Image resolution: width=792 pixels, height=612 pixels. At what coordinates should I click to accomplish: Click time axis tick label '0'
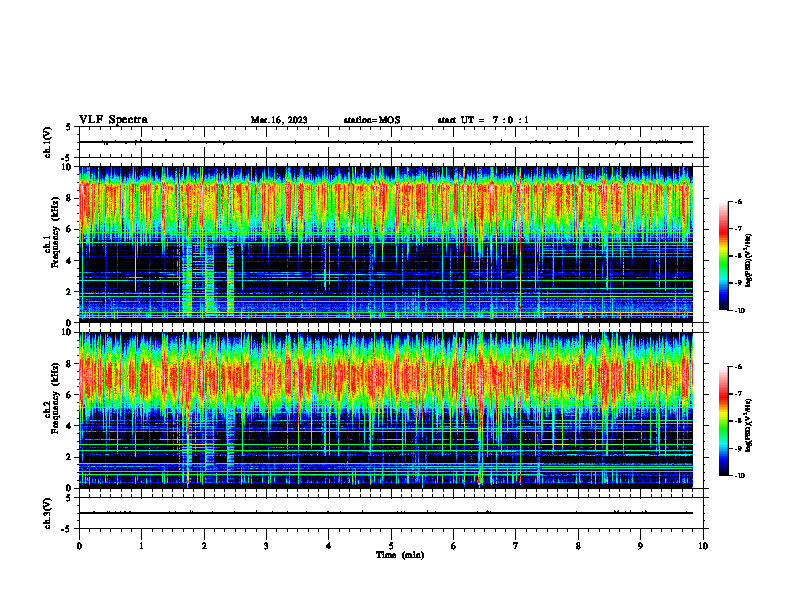[x=79, y=546]
